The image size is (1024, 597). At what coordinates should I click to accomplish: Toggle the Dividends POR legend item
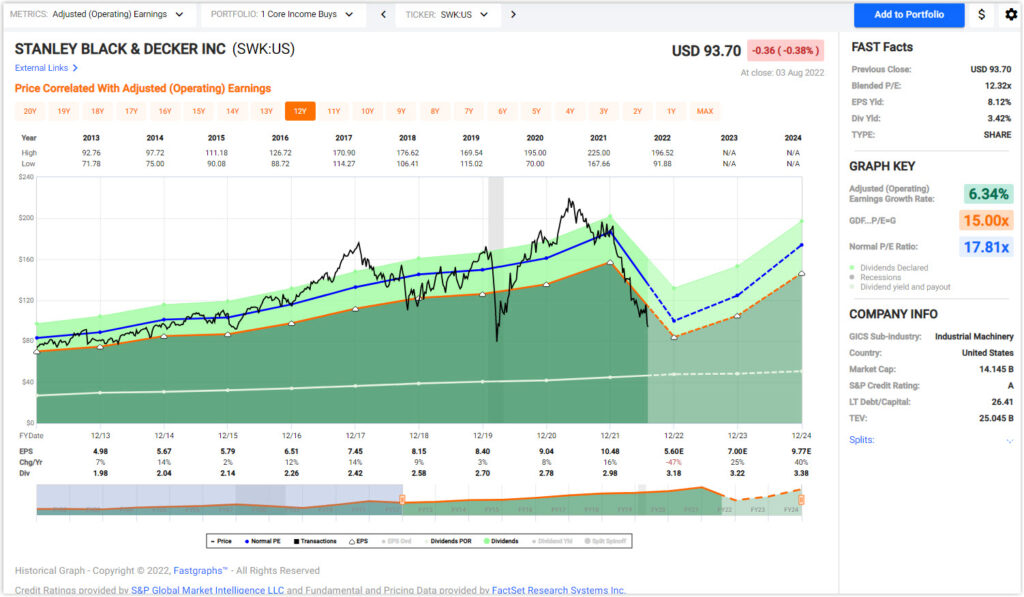click(x=448, y=541)
